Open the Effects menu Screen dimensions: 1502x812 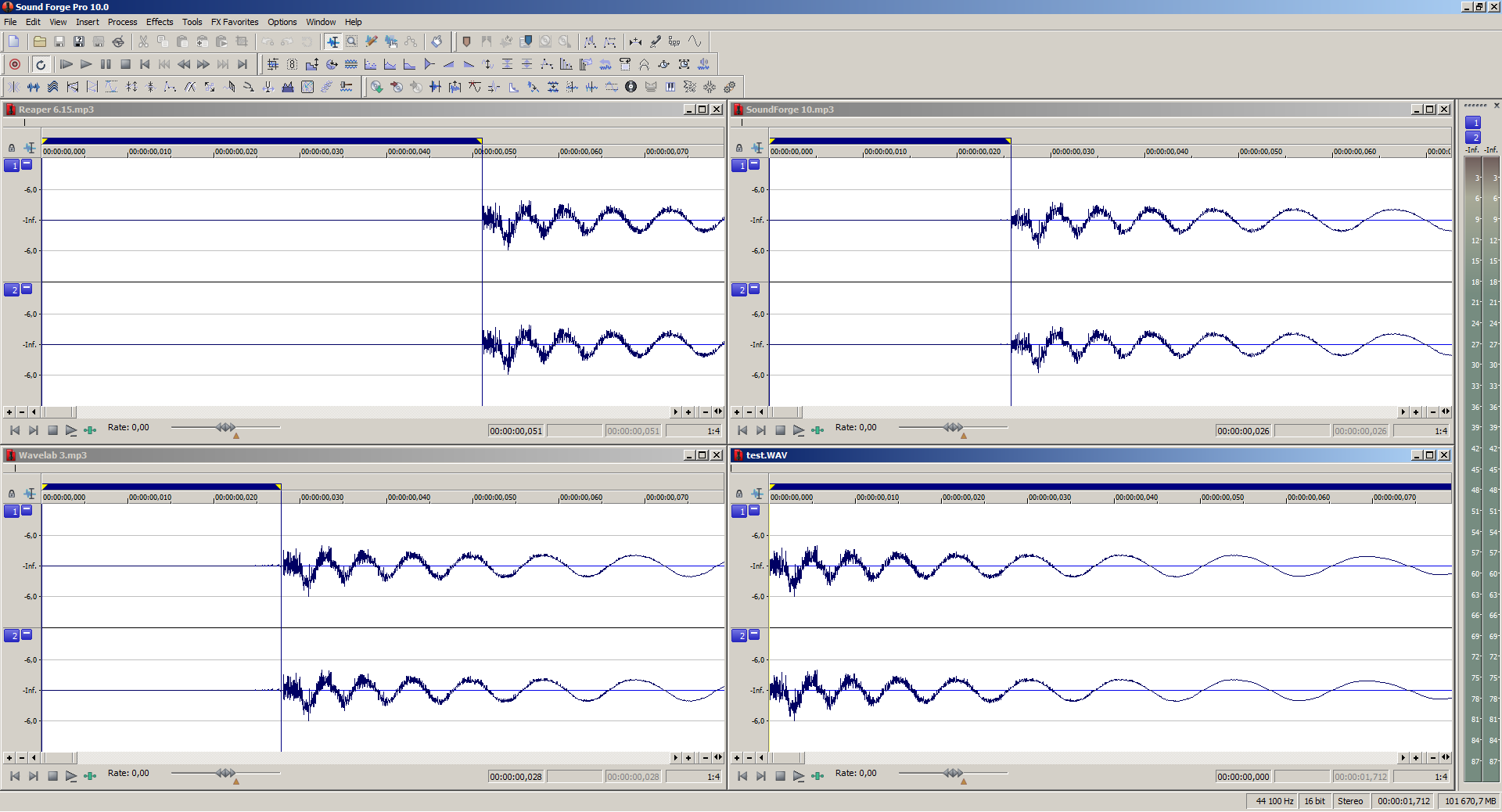click(160, 22)
